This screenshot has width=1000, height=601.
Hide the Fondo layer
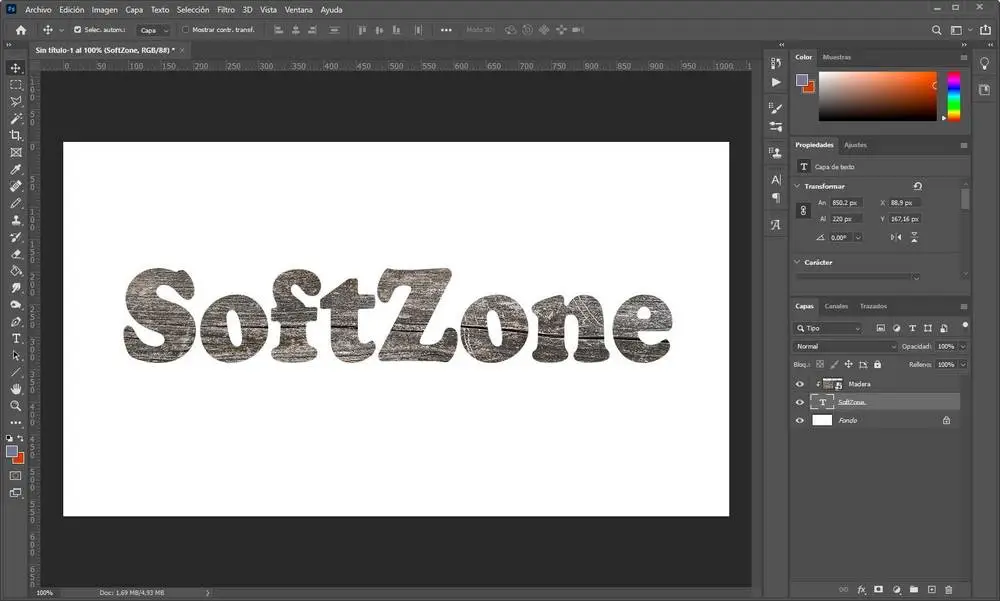[x=799, y=420]
